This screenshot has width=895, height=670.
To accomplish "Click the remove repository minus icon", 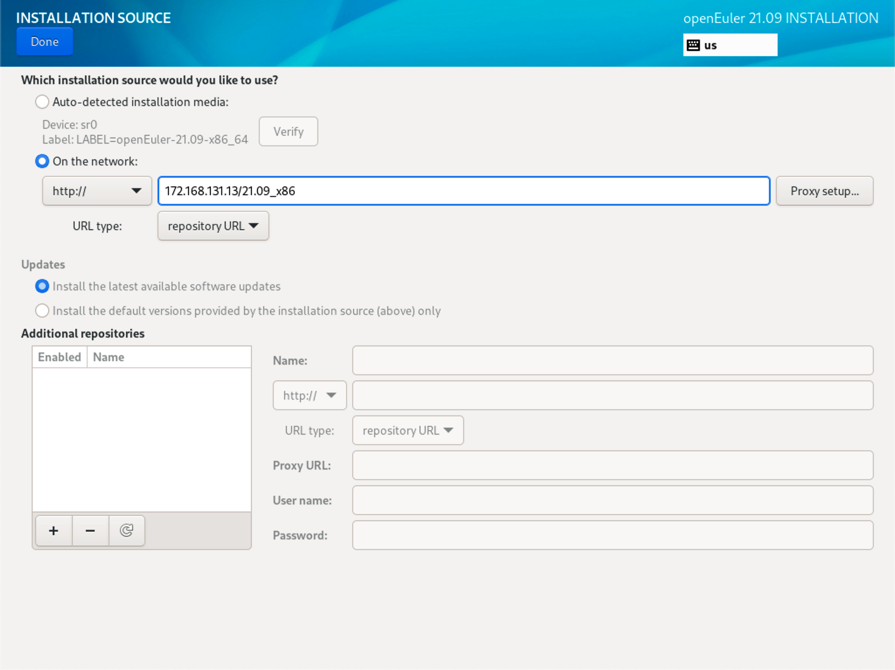I will tap(90, 531).
